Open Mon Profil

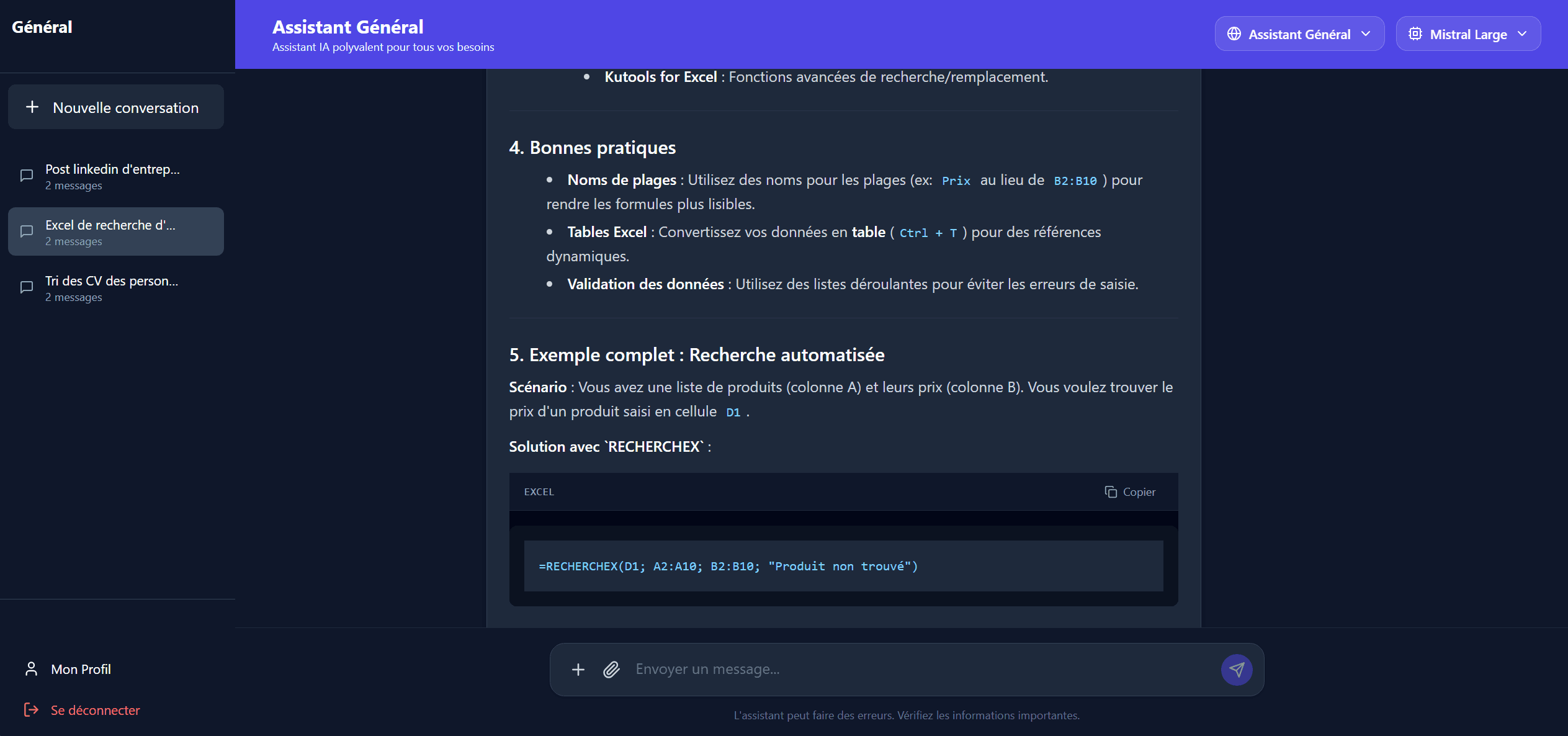(x=81, y=669)
